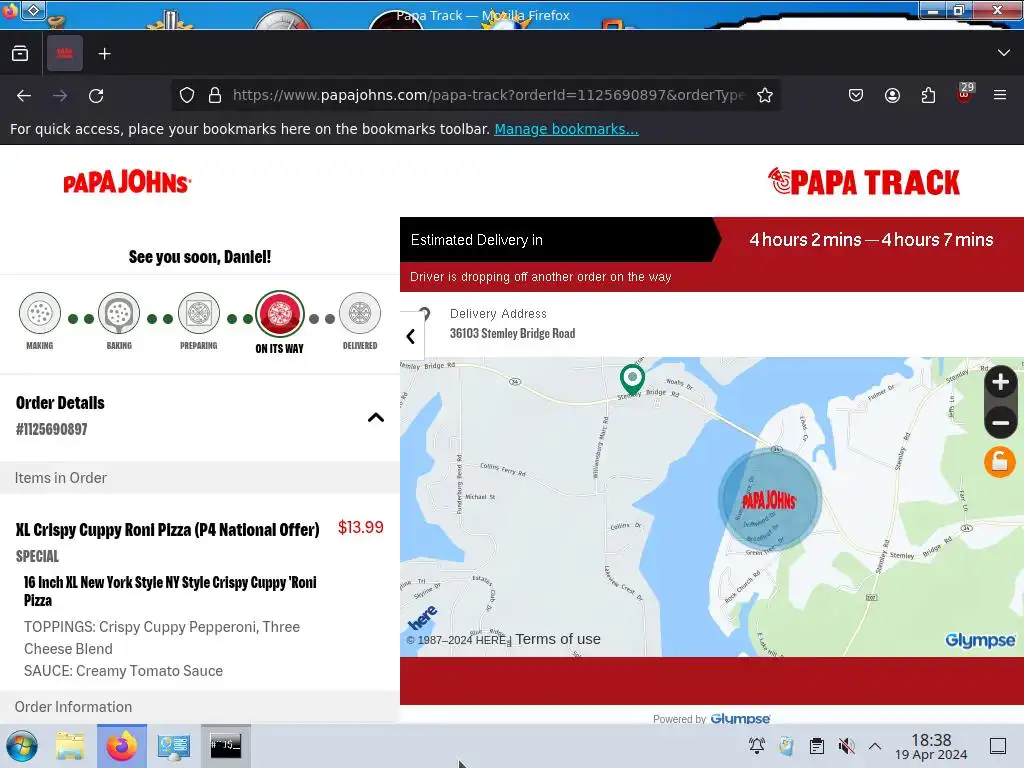This screenshot has width=1024, height=768.
Task: Click the Powered by Glympse link
Action: 711,719
